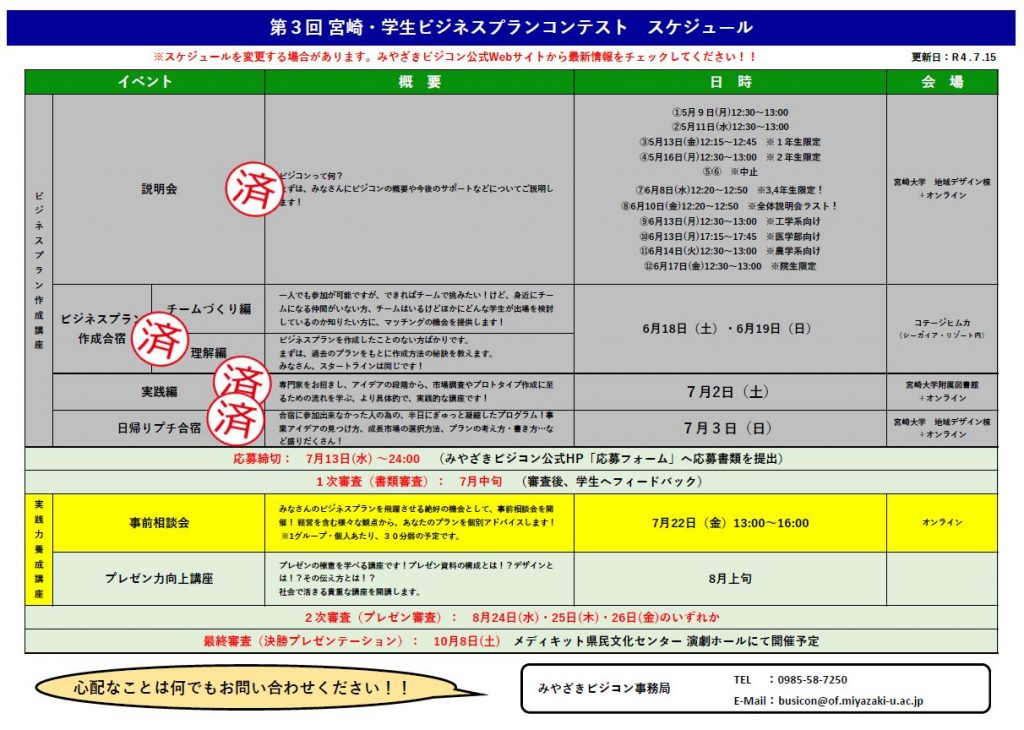
Task: Click the '理解編' cell
Action: [208, 353]
